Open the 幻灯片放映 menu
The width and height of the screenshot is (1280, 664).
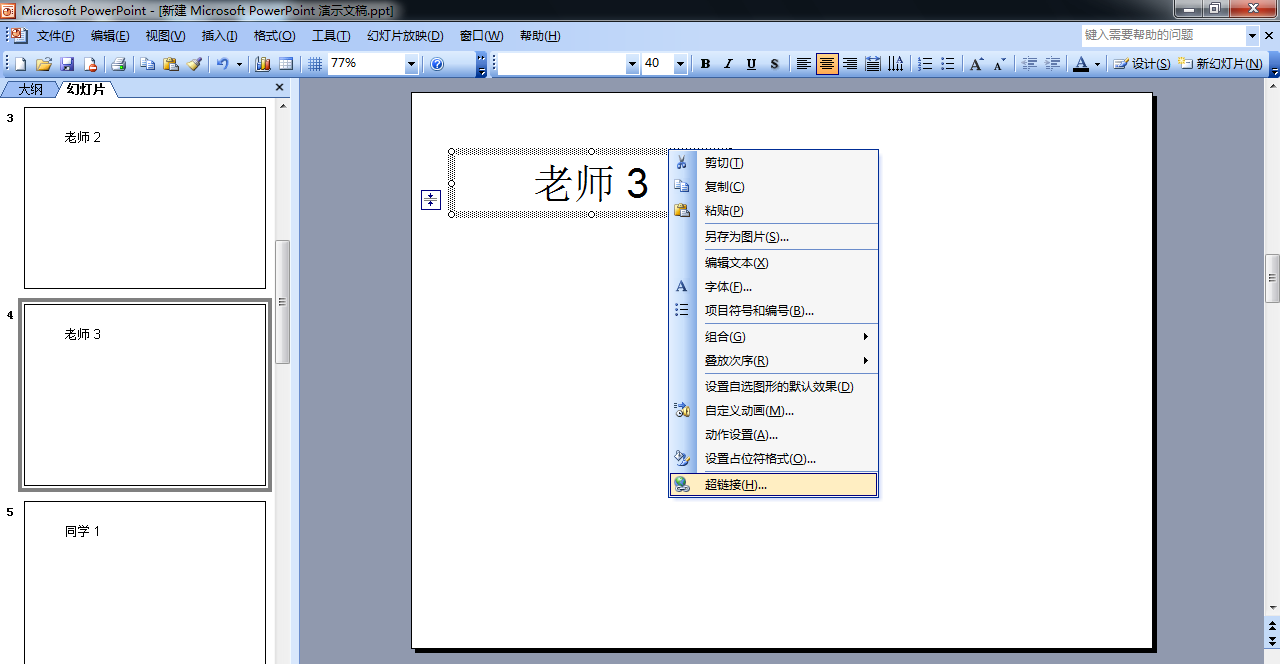[x=405, y=36]
